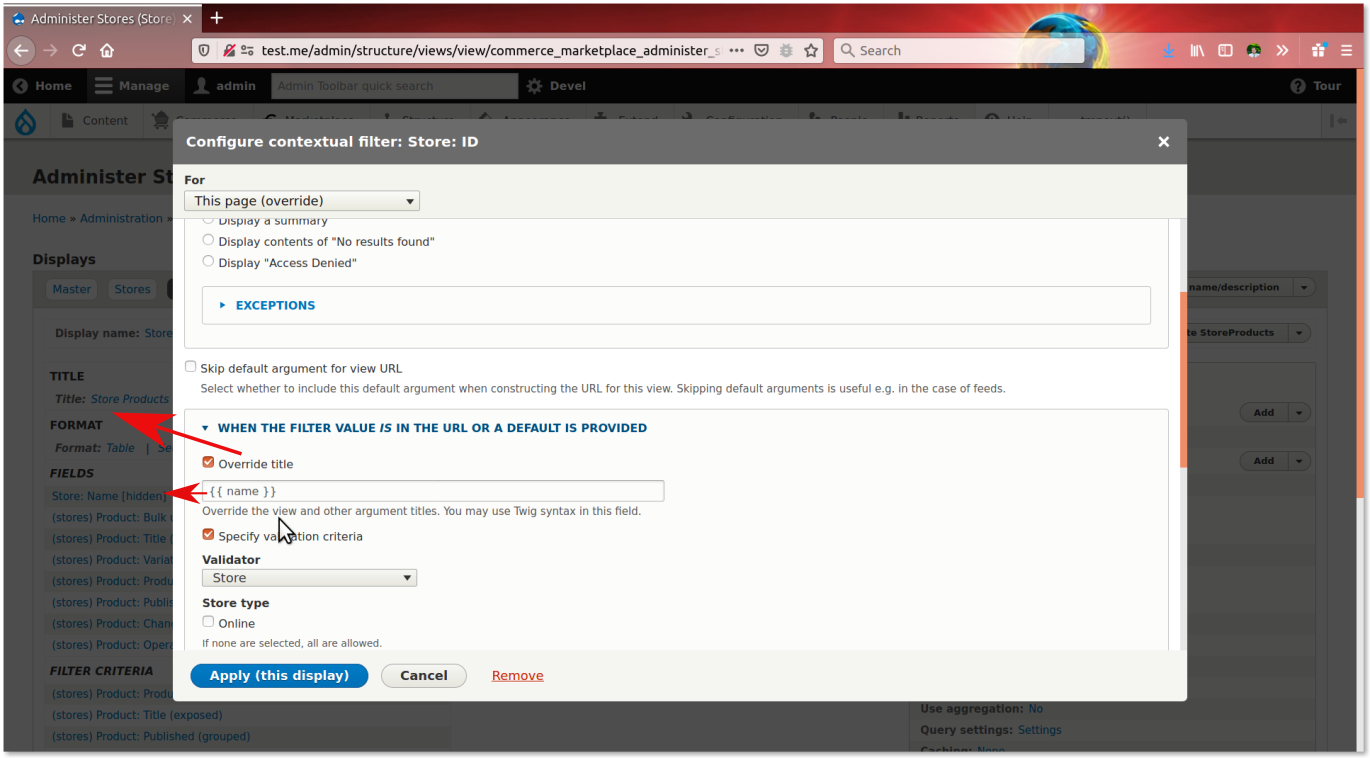Uncheck Specify validation criteria
Screen dimensions: 1370x758
coord(208,535)
